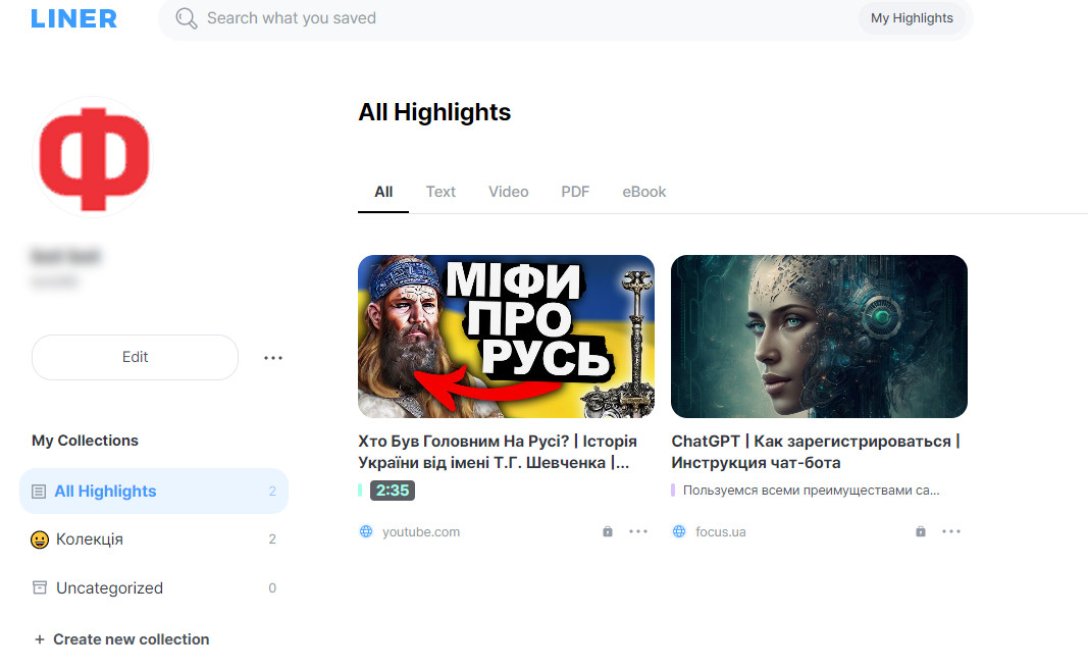Click the globe icon beside focus.ua

(679, 532)
